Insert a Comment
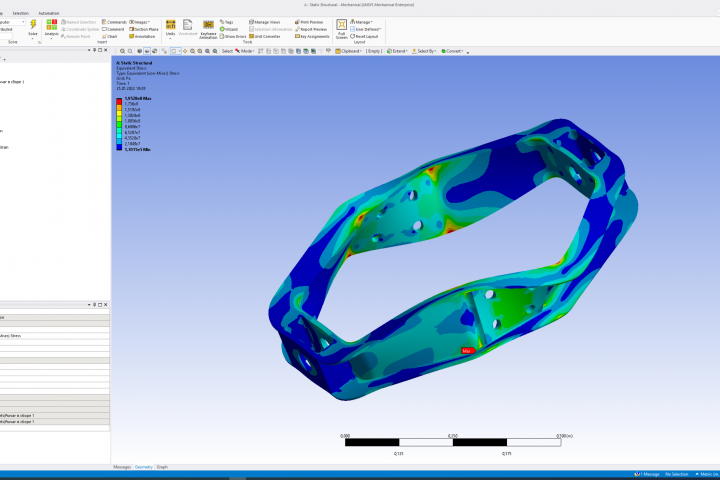 113,29
